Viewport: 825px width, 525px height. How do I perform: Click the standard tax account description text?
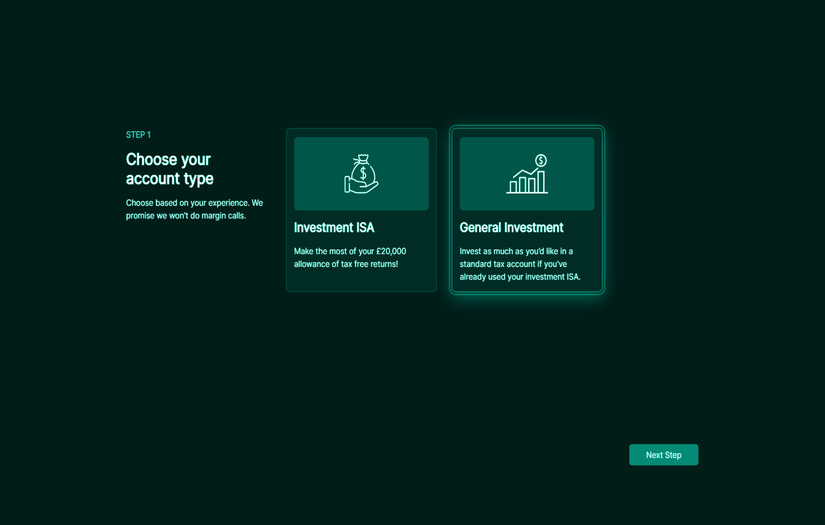point(519,264)
